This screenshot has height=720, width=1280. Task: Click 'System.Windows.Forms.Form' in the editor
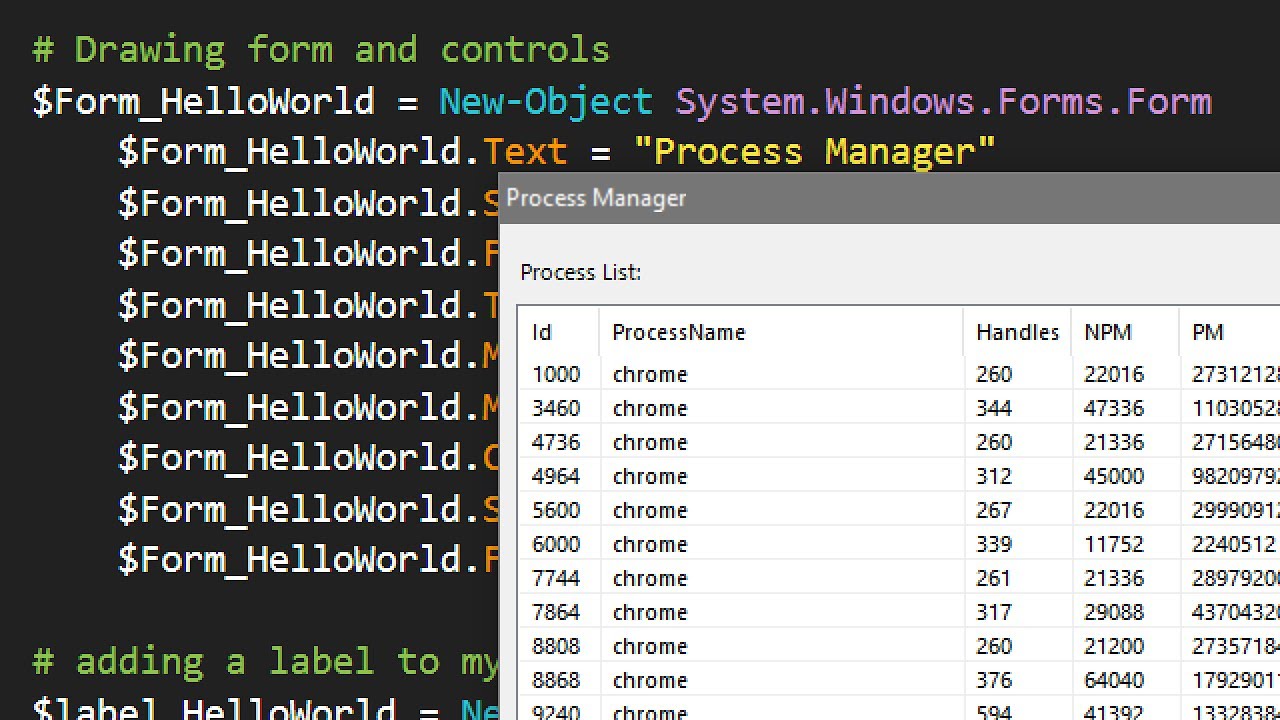click(x=944, y=101)
